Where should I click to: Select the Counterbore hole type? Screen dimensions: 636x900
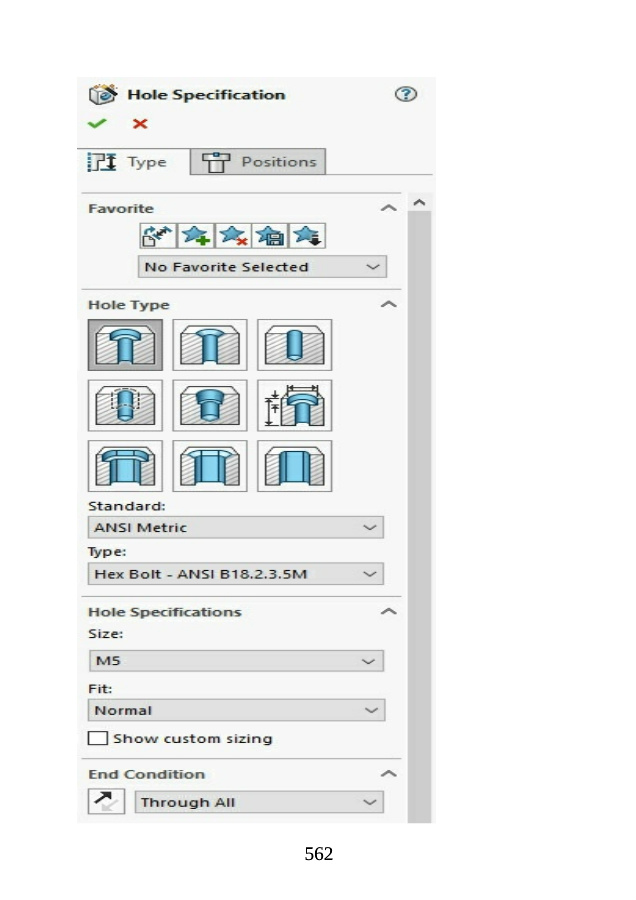[x=125, y=345]
